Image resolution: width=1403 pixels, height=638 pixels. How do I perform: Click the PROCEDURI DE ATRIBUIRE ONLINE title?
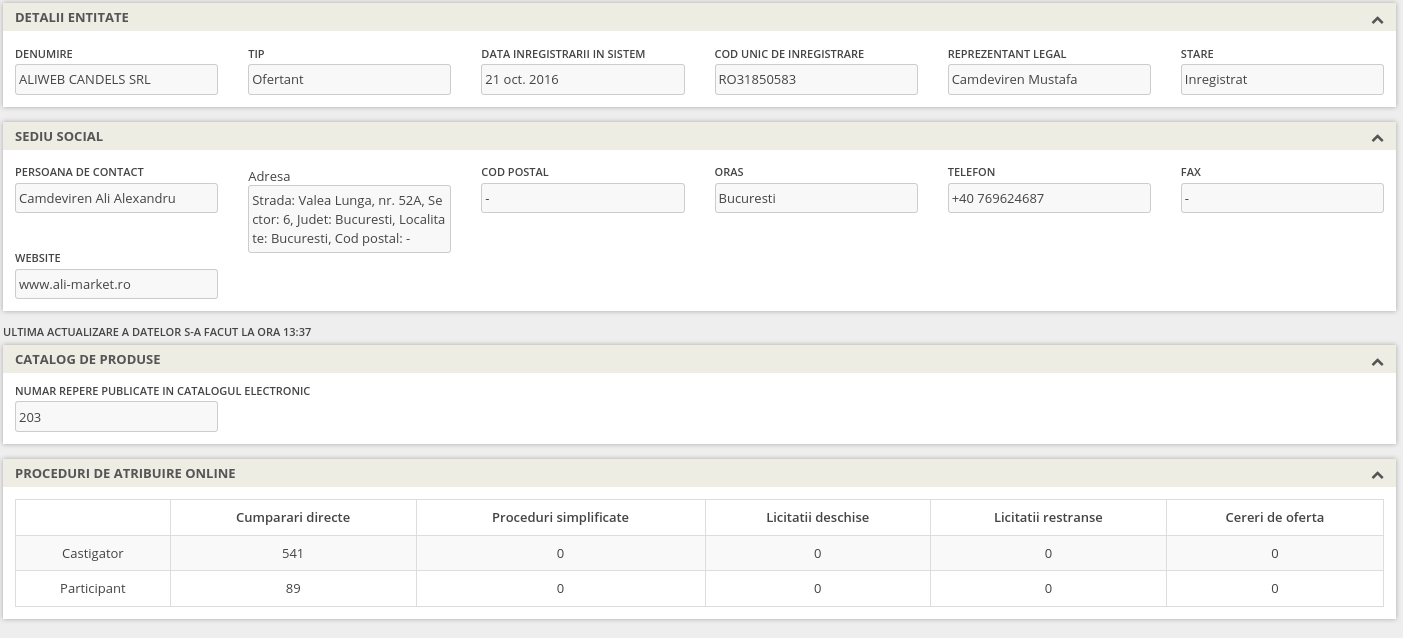coord(125,473)
